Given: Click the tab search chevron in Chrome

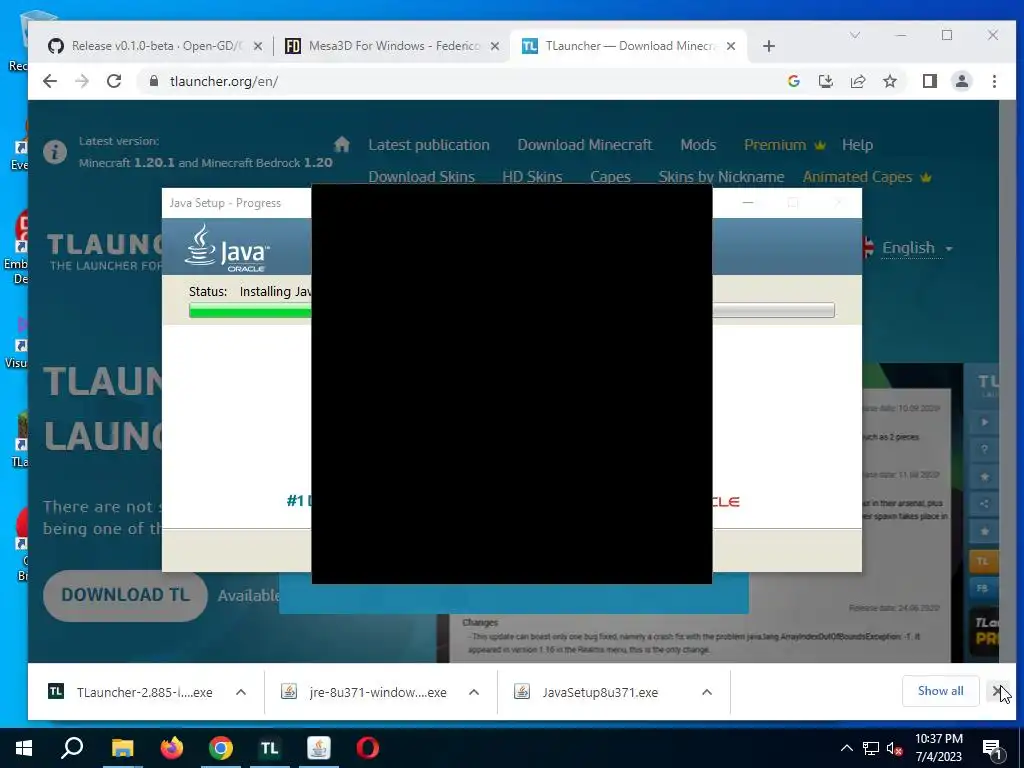Looking at the screenshot, I should [x=854, y=35].
